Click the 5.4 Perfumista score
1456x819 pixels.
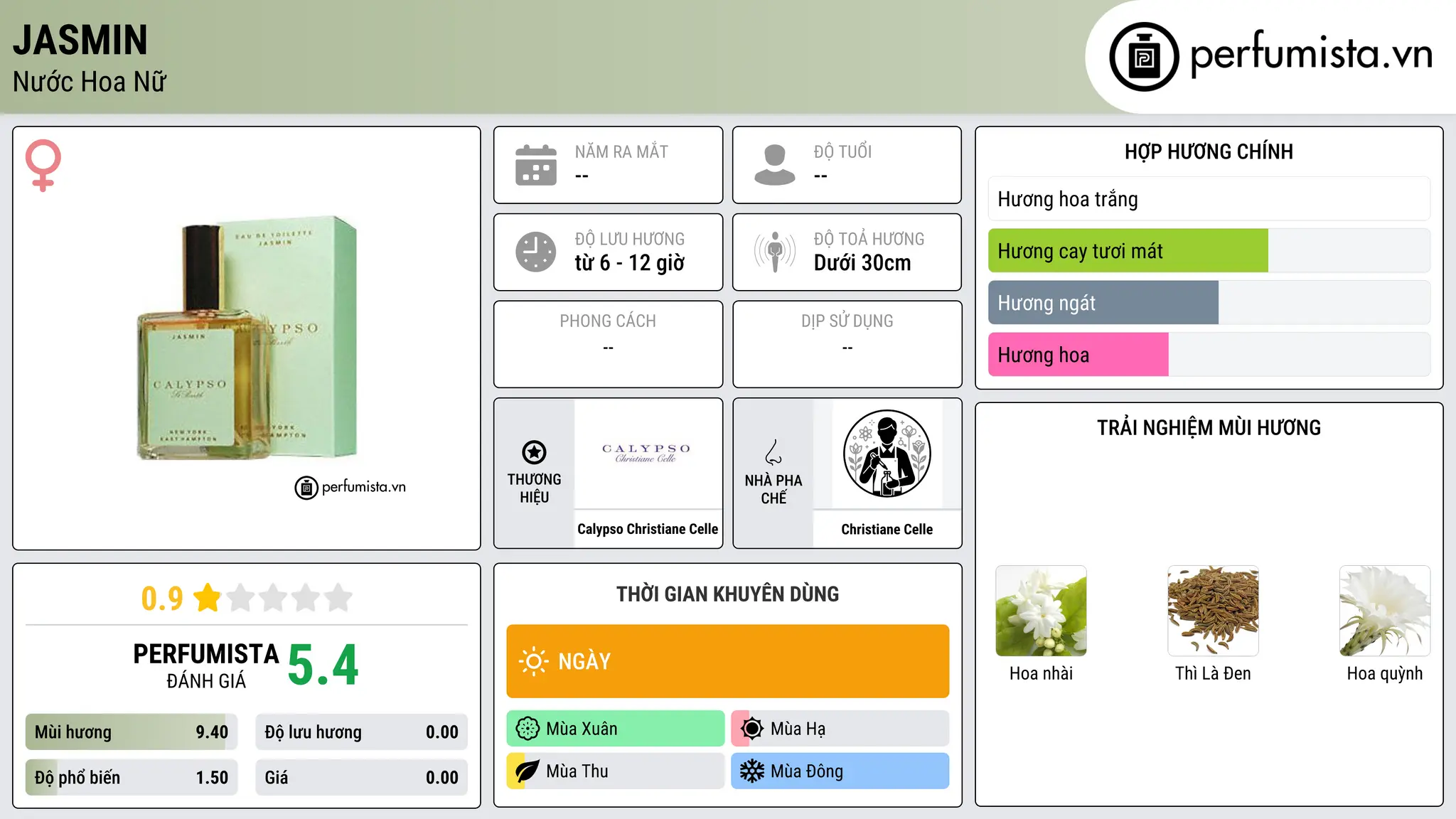323,665
